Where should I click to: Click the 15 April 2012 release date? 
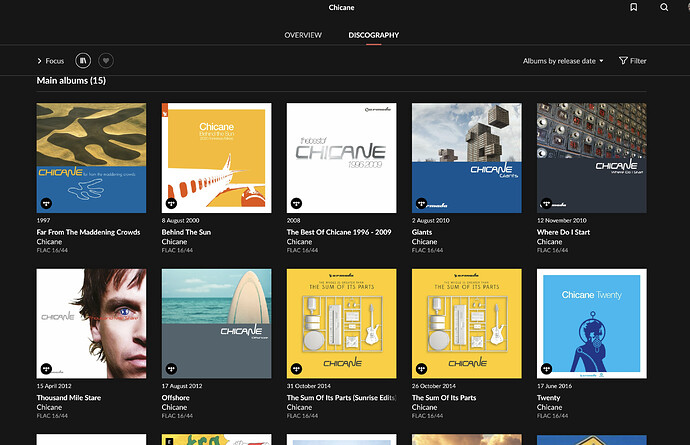[54, 386]
